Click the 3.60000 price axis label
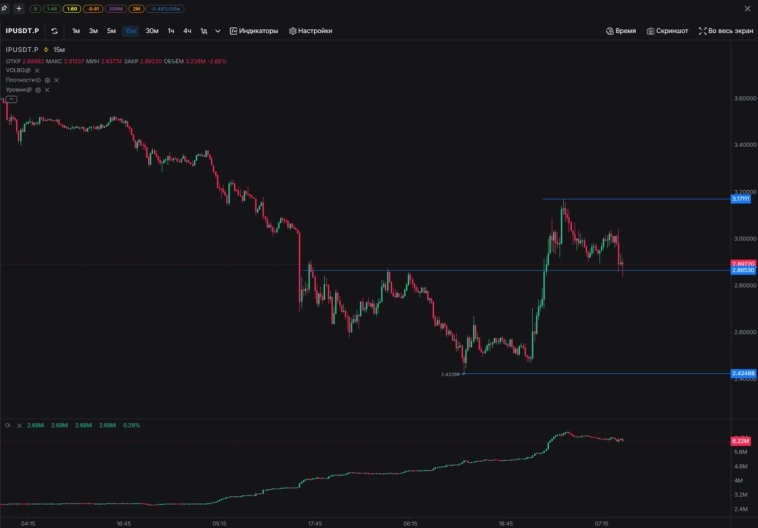The image size is (758, 528). pos(745,98)
